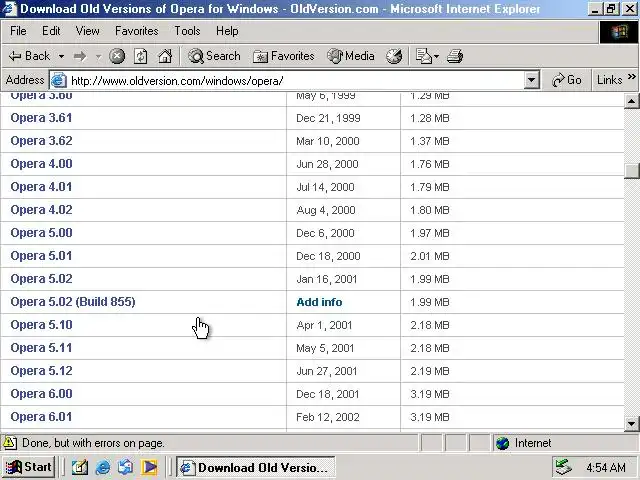Open the Tools menu

point(187,31)
